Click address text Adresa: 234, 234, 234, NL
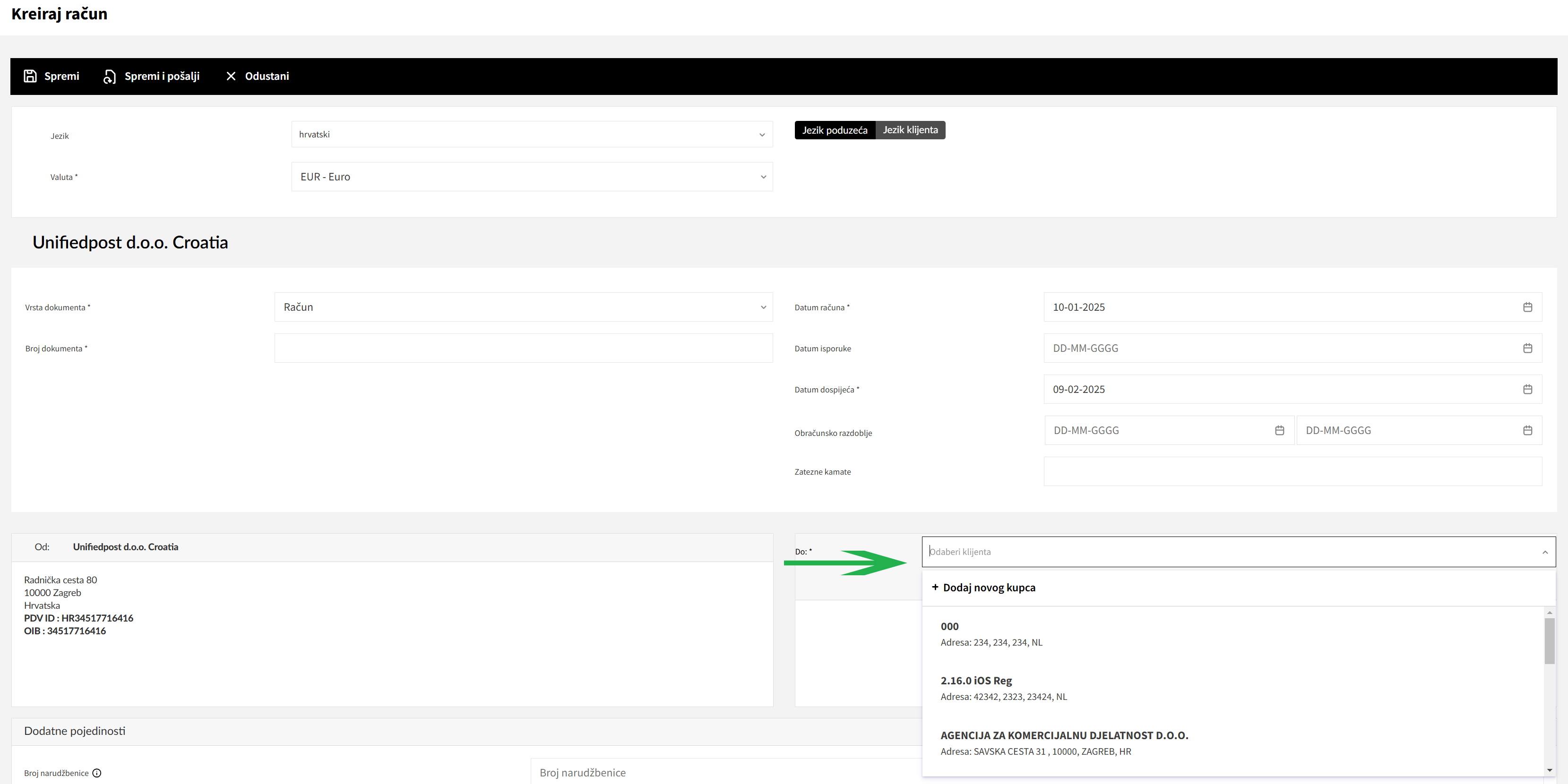Viewport: 1568px width, 784px height. click(x=991, y=642)
